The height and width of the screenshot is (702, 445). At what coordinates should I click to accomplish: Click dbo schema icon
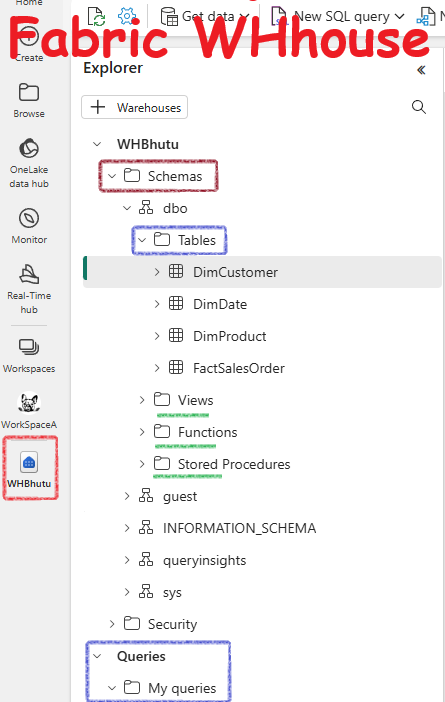[146, 208]
